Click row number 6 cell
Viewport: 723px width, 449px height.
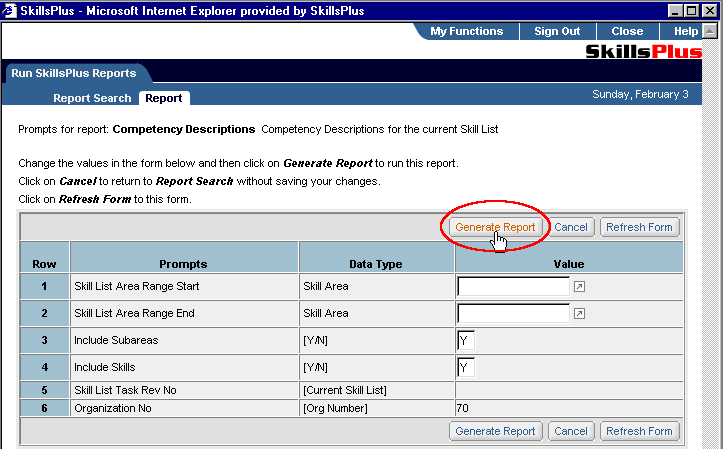44,408
